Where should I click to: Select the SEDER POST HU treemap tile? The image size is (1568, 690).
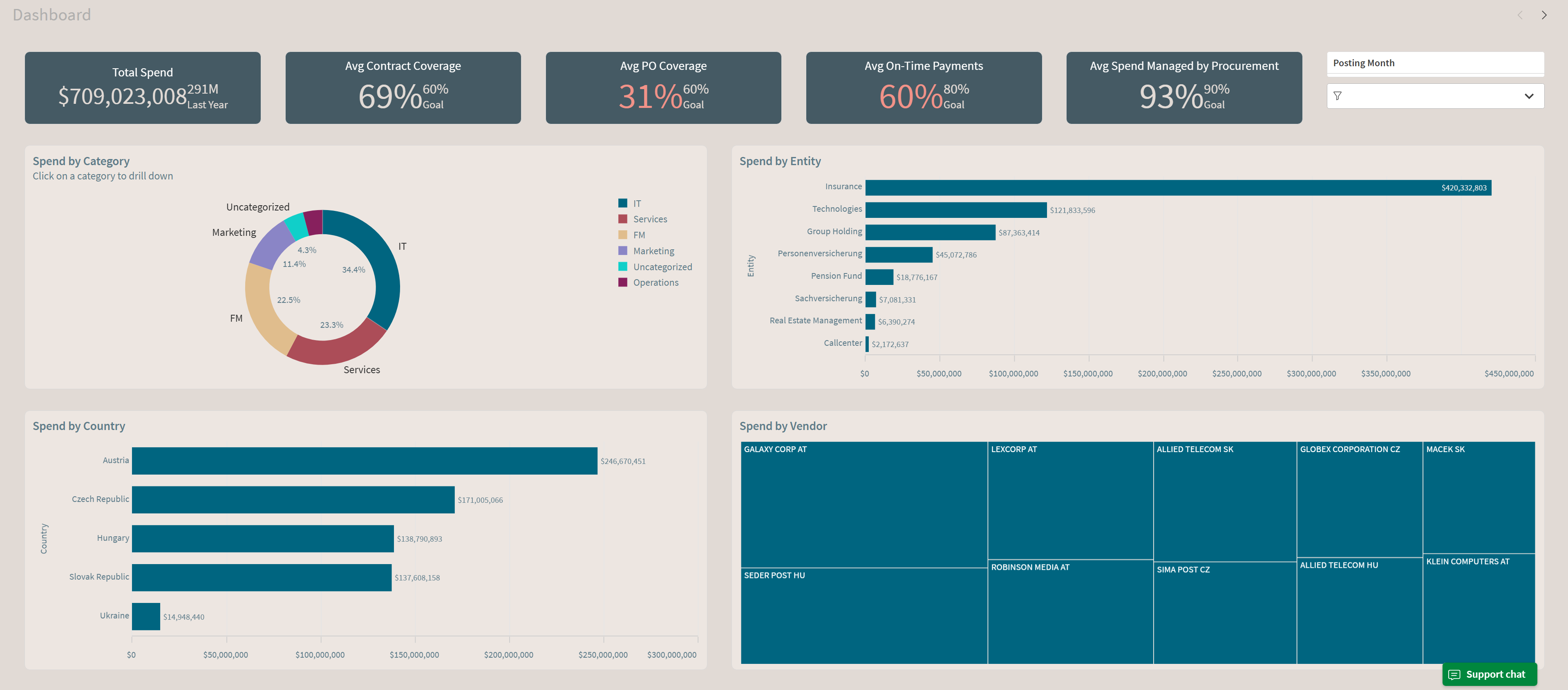click(x=864, y=616)
